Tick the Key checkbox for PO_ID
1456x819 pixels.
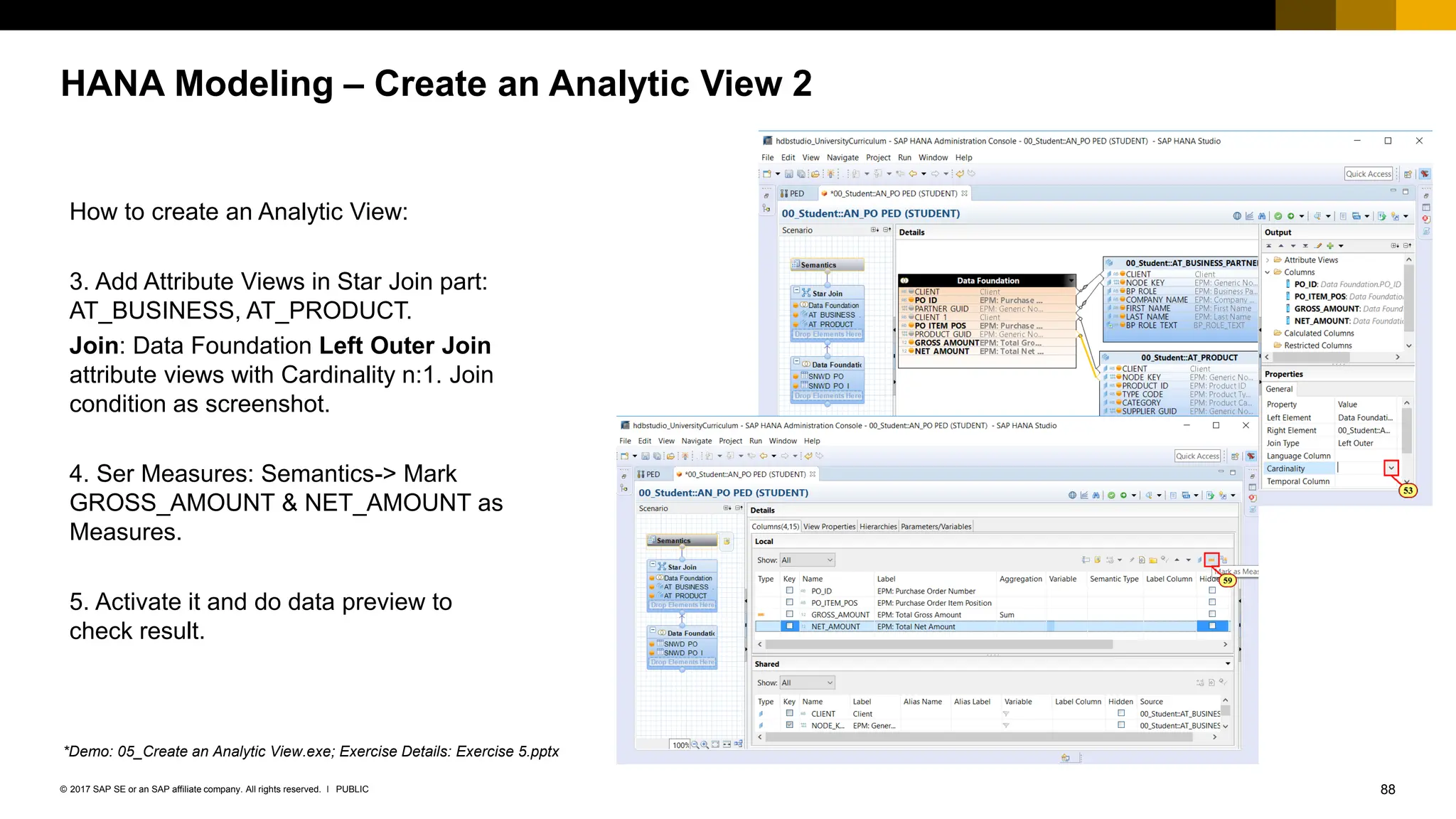tap(789, 591)
